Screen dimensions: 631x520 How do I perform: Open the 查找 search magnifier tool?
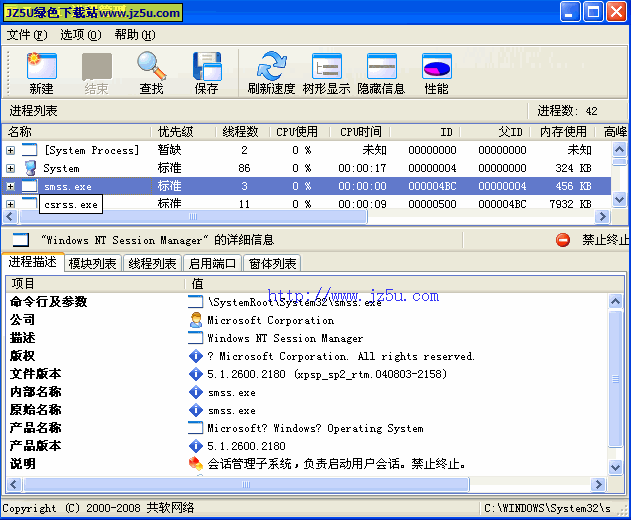151,66
